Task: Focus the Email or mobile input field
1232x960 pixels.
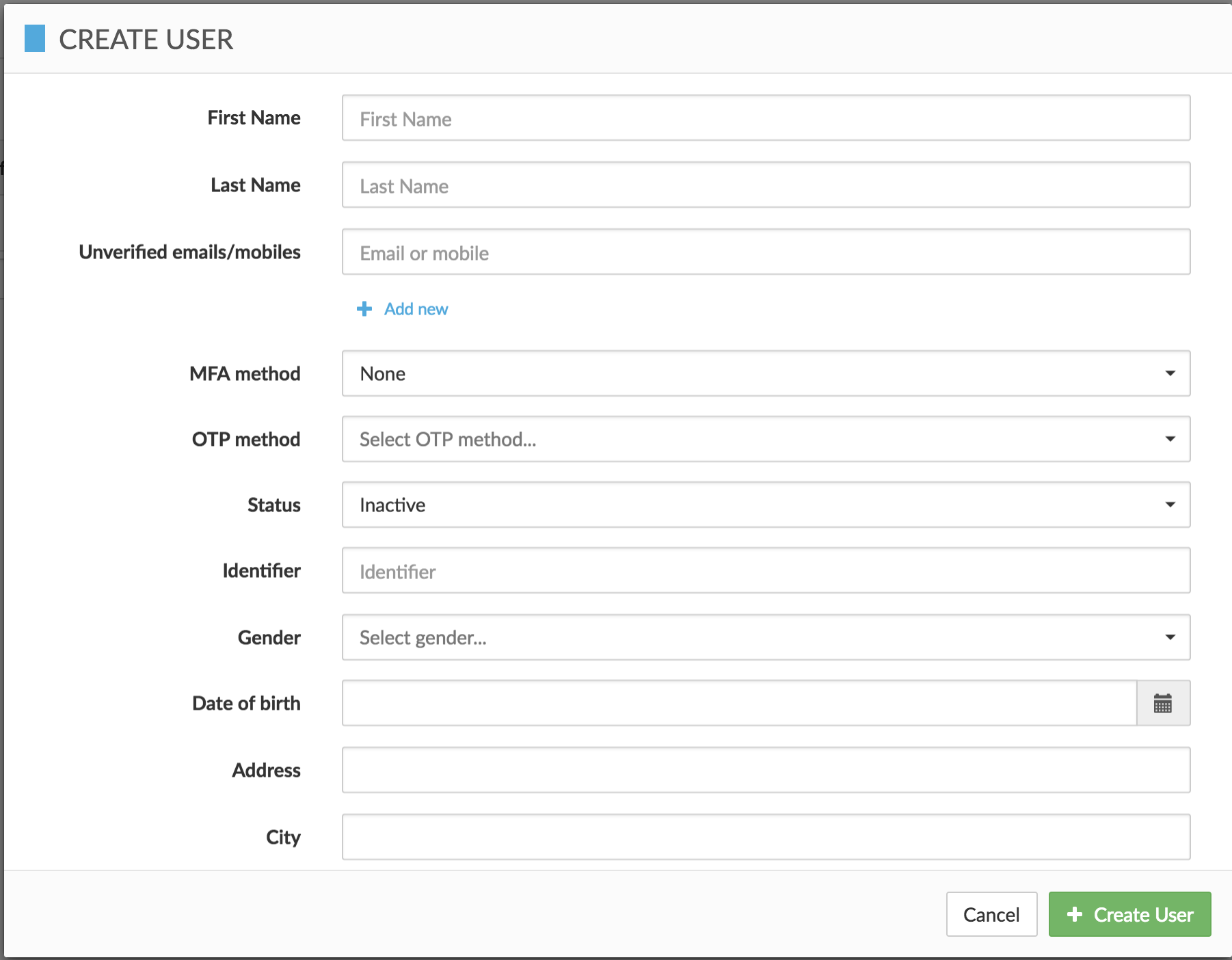Action: tap(766, 252)
